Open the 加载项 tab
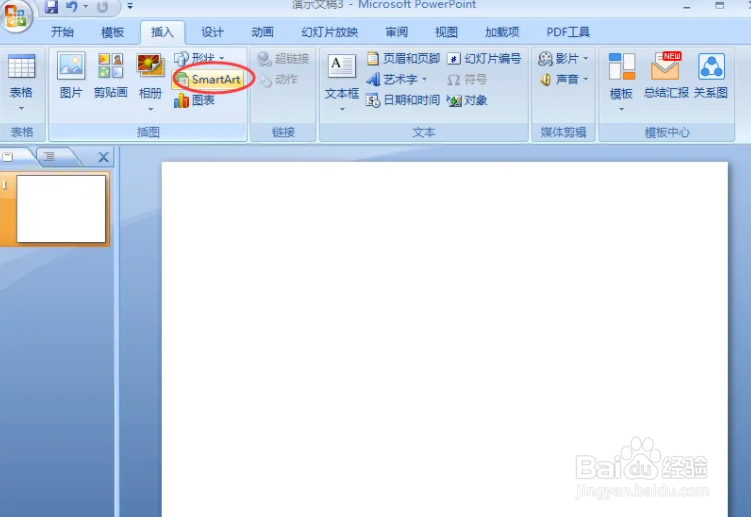This screenshot has width=751, height=517. [502, 32]
